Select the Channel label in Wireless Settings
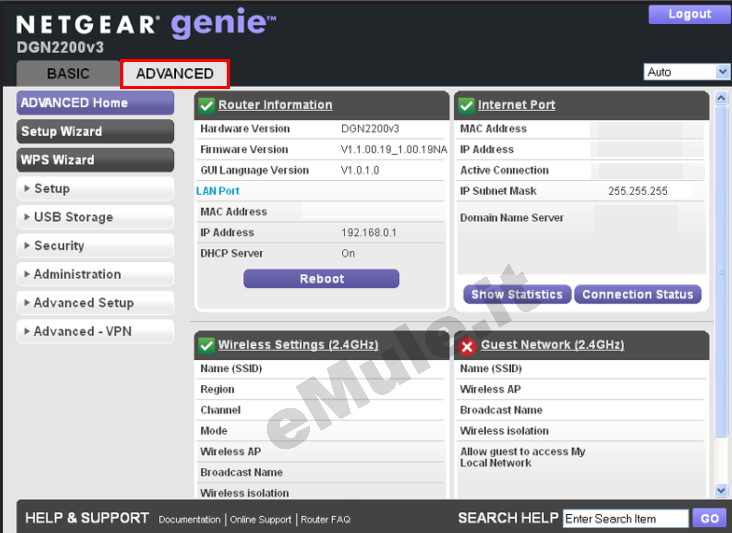 [220, 410]
